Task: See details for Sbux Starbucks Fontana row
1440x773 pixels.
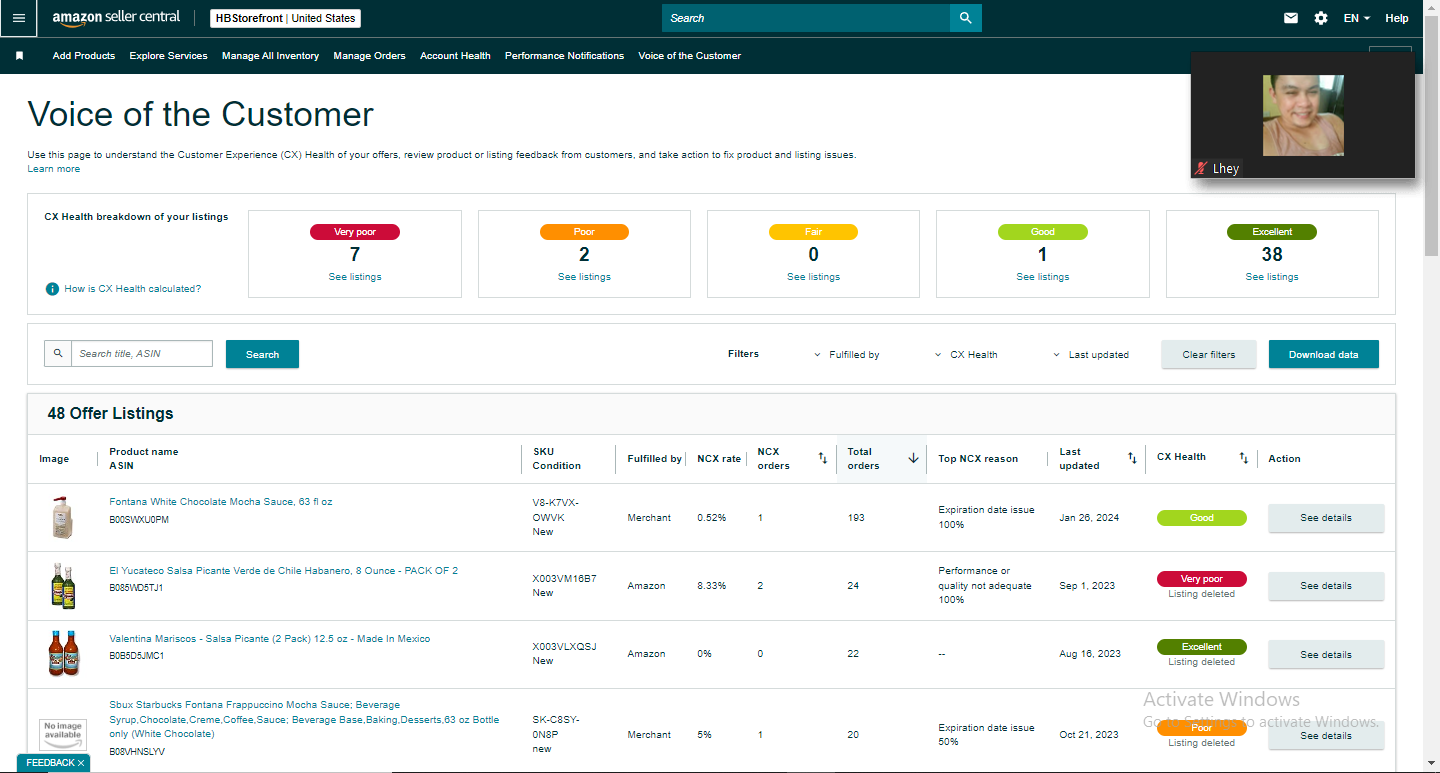Action: pos(1326,736)
